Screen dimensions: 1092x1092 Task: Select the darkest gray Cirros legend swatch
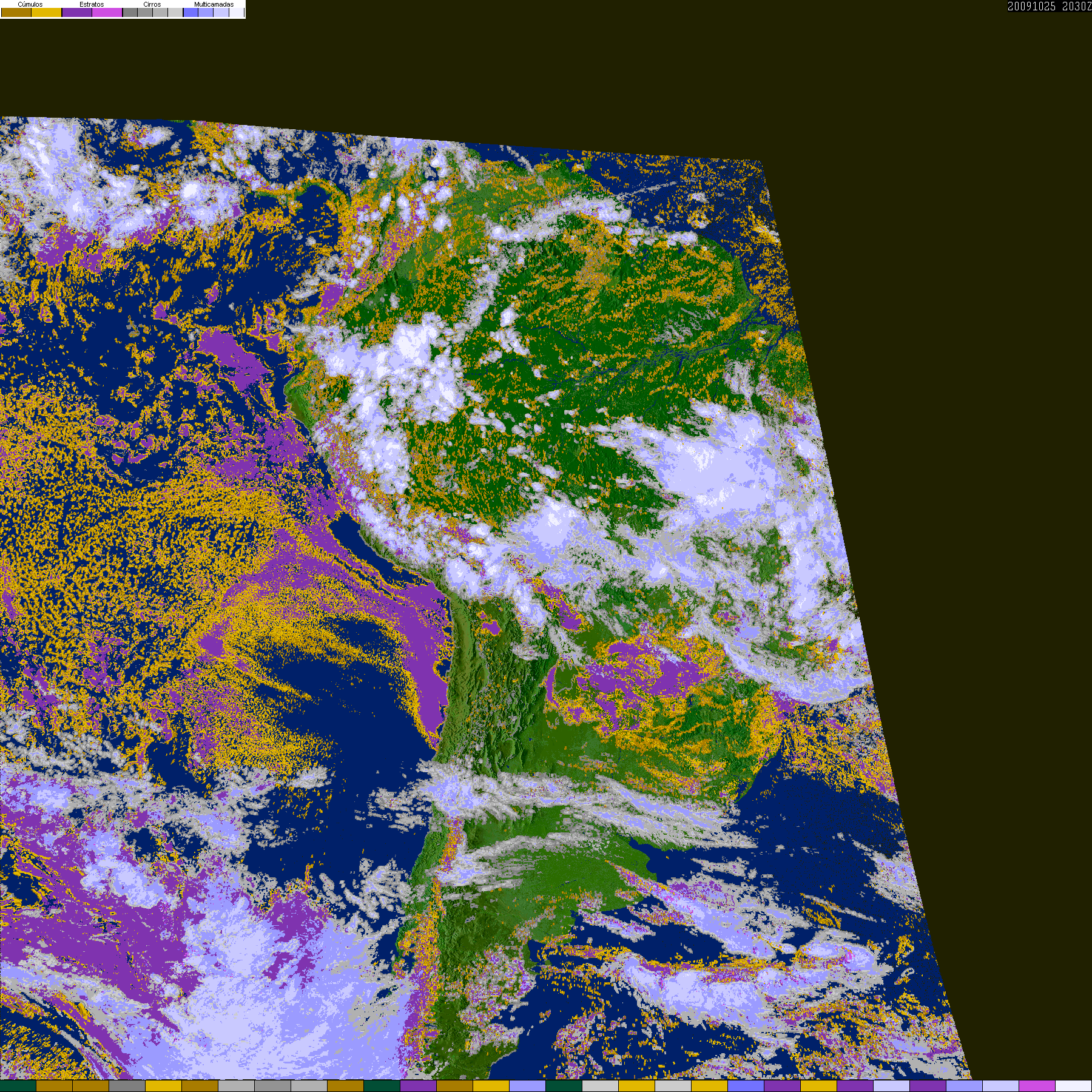130,12
